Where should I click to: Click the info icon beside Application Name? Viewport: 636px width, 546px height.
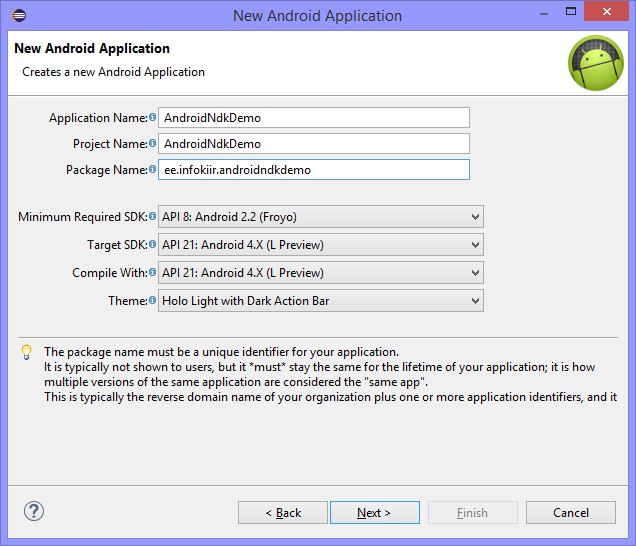(153, 118)
